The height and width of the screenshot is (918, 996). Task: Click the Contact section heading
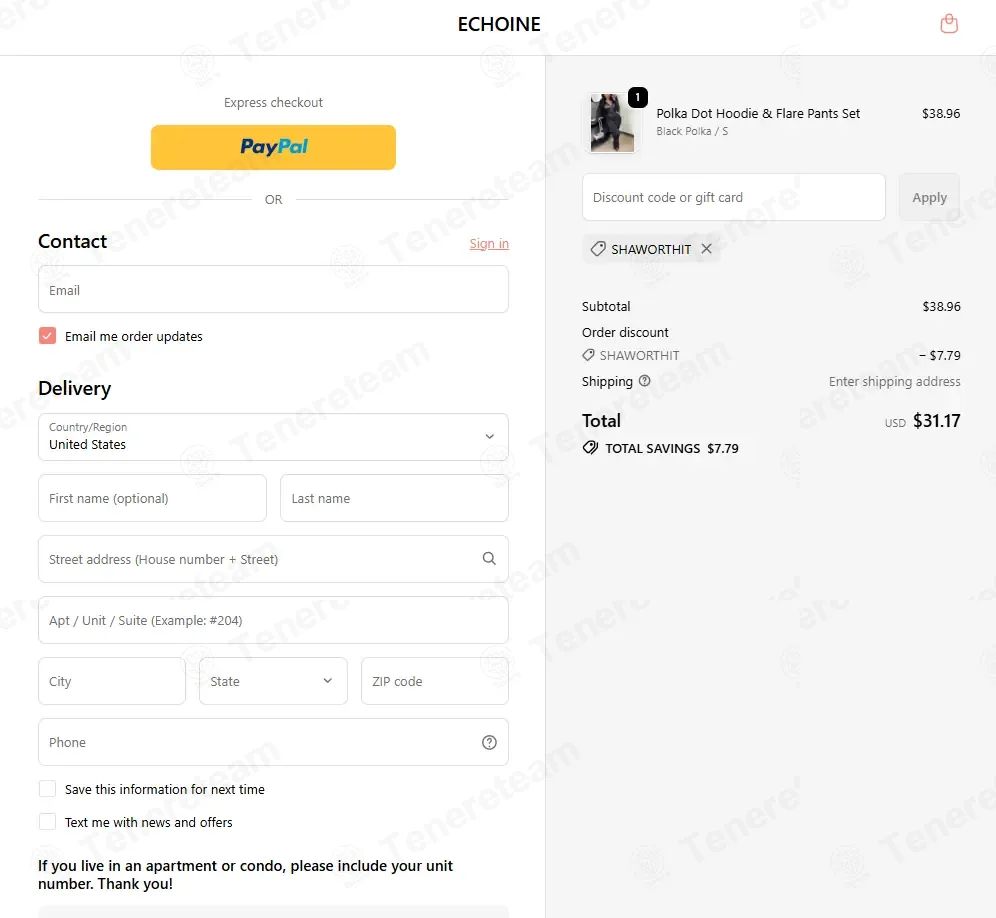pos(72,241)
